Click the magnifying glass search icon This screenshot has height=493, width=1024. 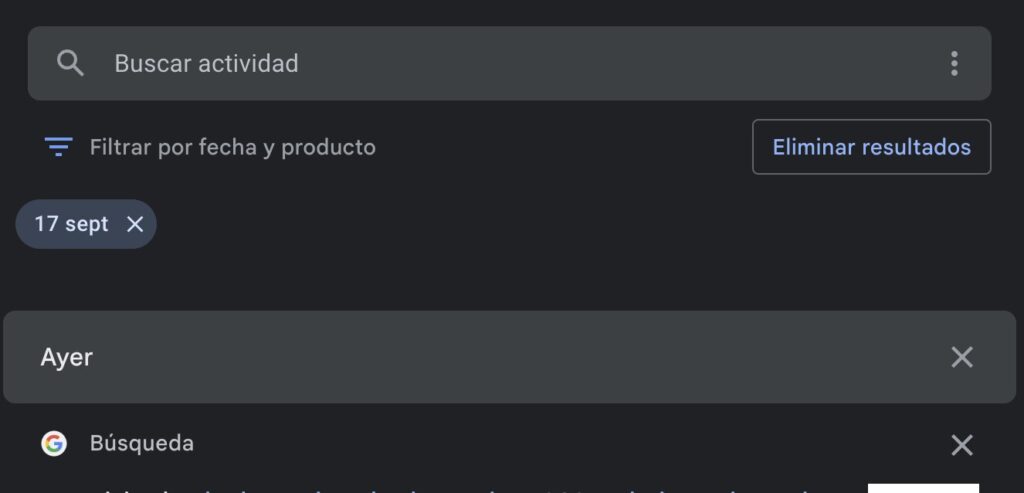click(x=70, y=63)
